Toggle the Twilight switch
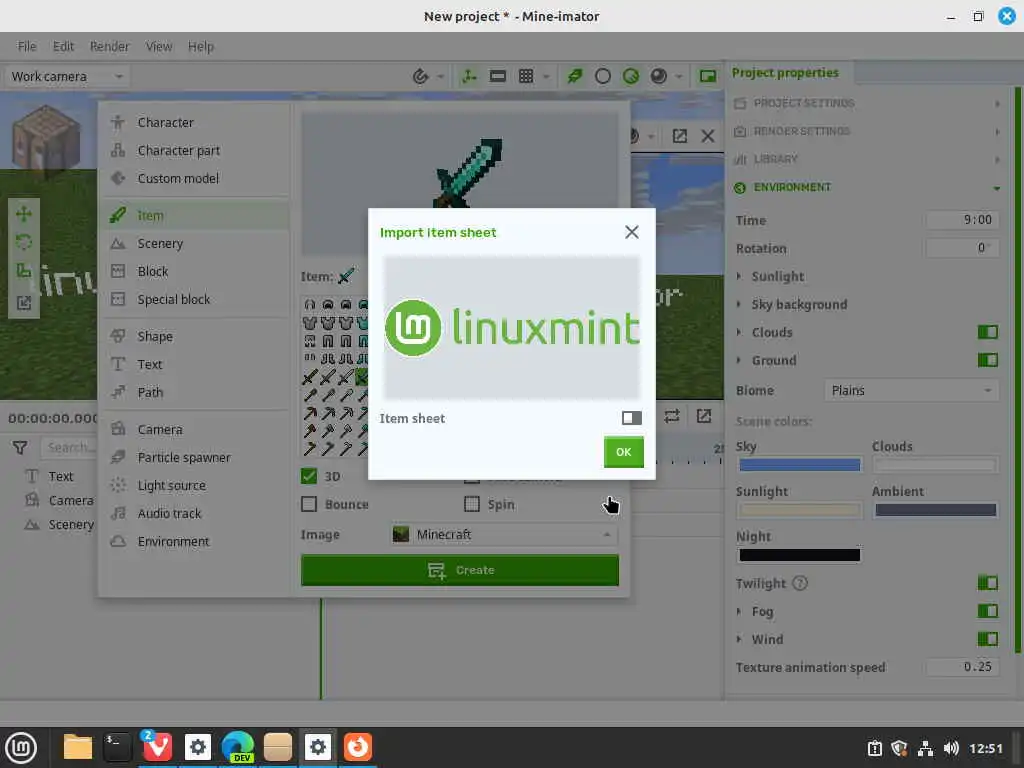Screen dimensions: 1024x768 [x=987, y=583]
